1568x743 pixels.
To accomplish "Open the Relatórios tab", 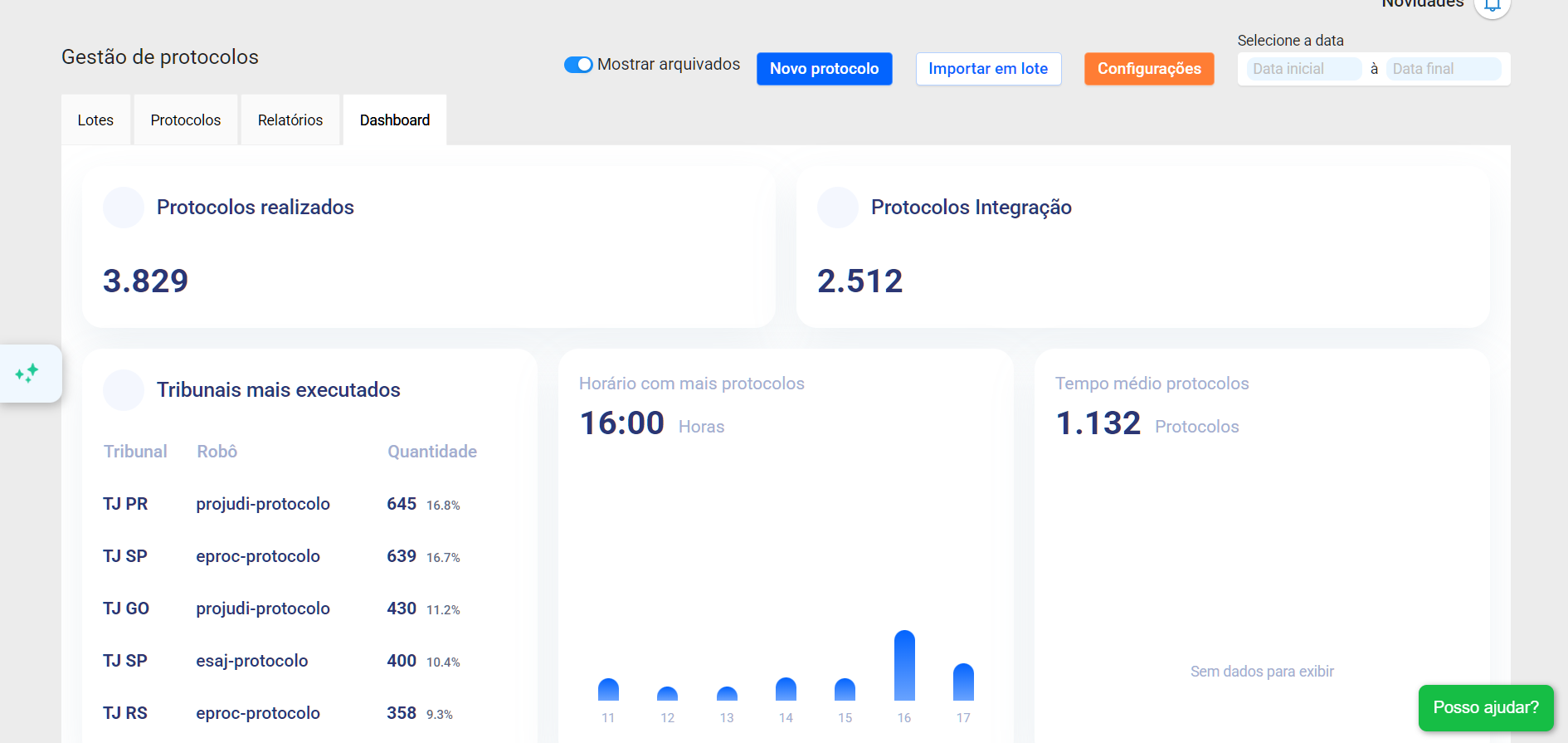I will (x=290, y=120).
